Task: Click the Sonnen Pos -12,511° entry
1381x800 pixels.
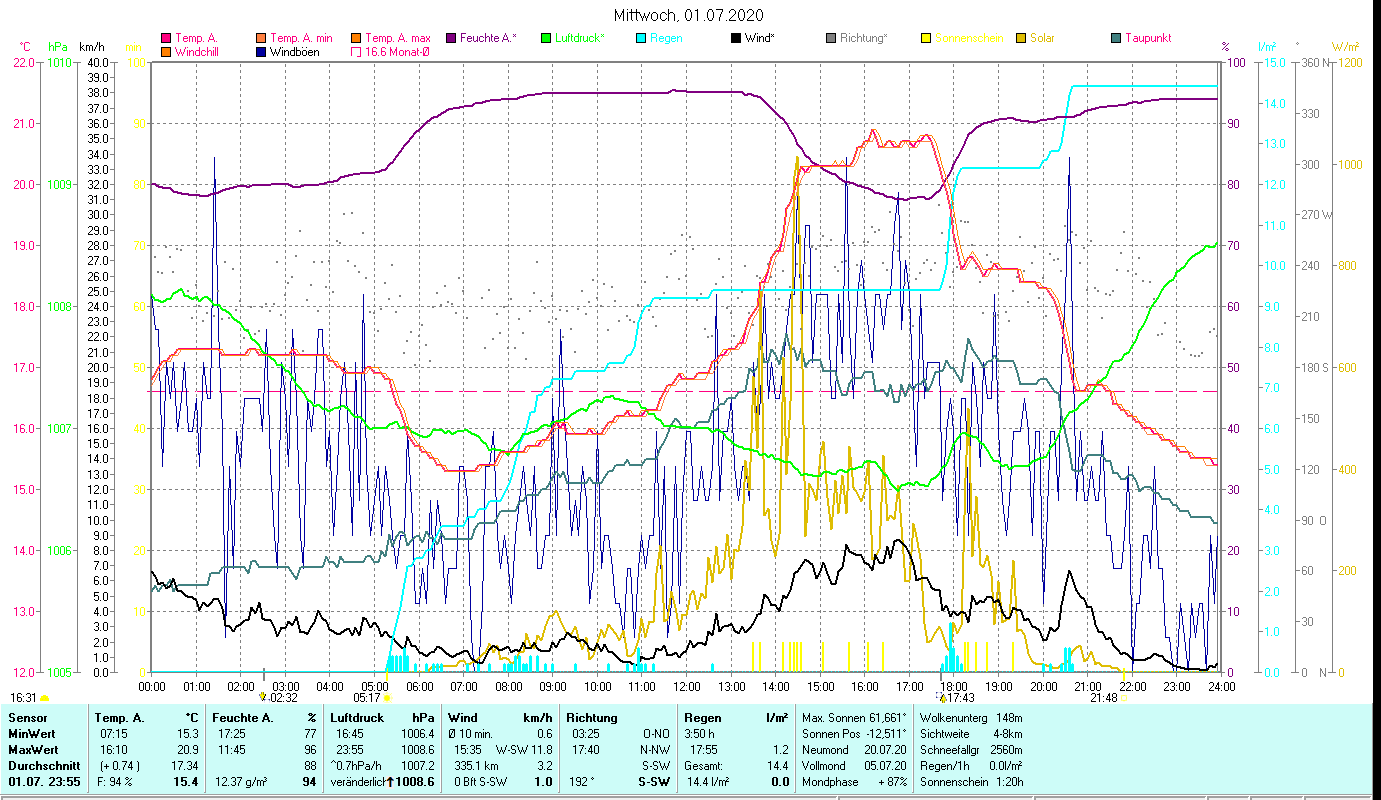Action: 854,734
